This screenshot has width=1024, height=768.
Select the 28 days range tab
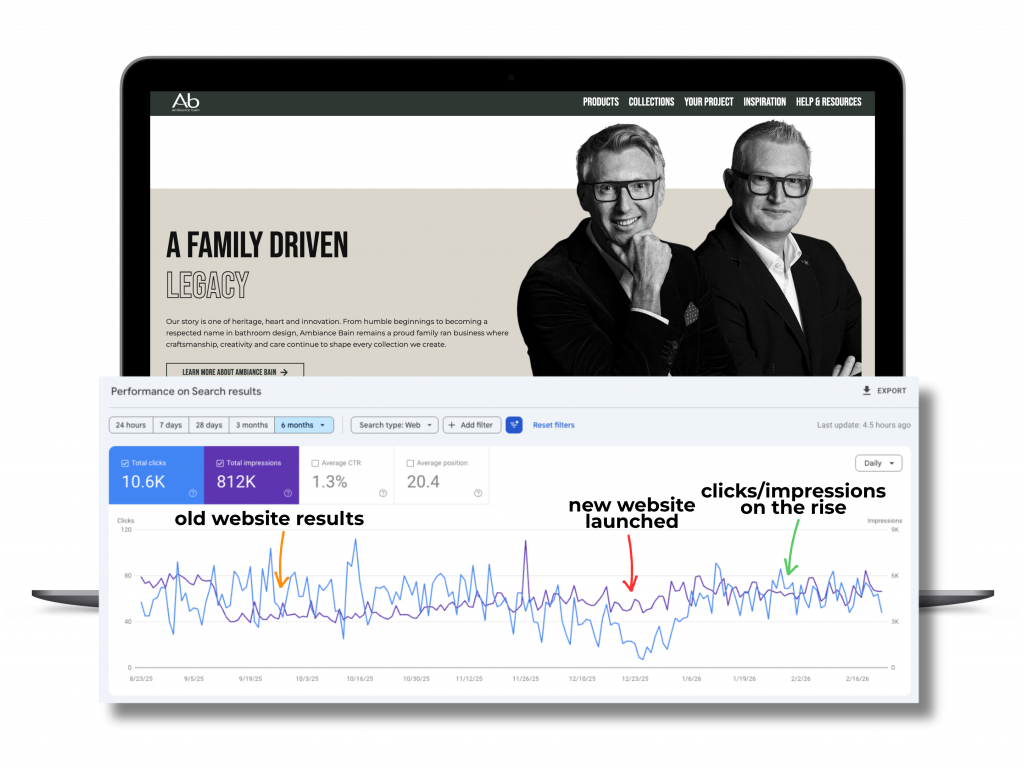[x=208, y=425]
